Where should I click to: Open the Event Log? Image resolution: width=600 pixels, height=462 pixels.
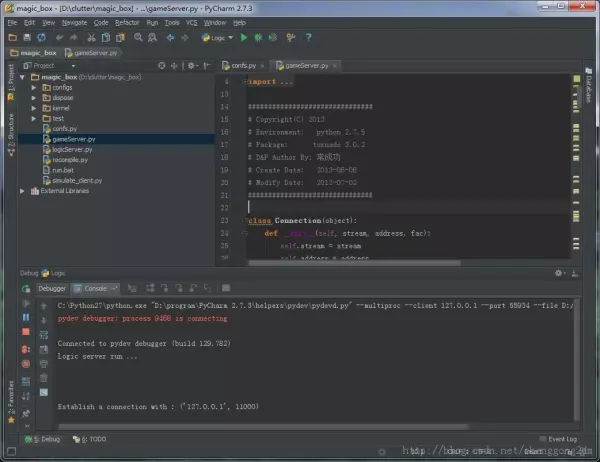coord(558,439)
